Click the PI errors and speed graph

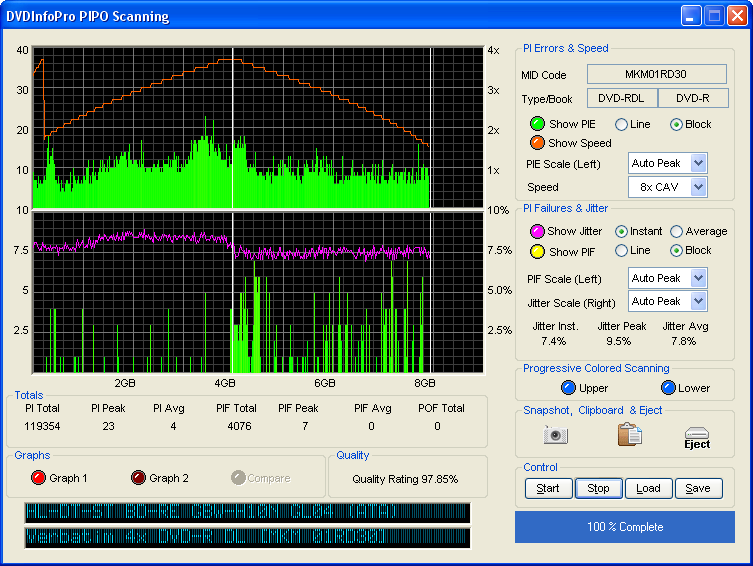pos(258,128)
